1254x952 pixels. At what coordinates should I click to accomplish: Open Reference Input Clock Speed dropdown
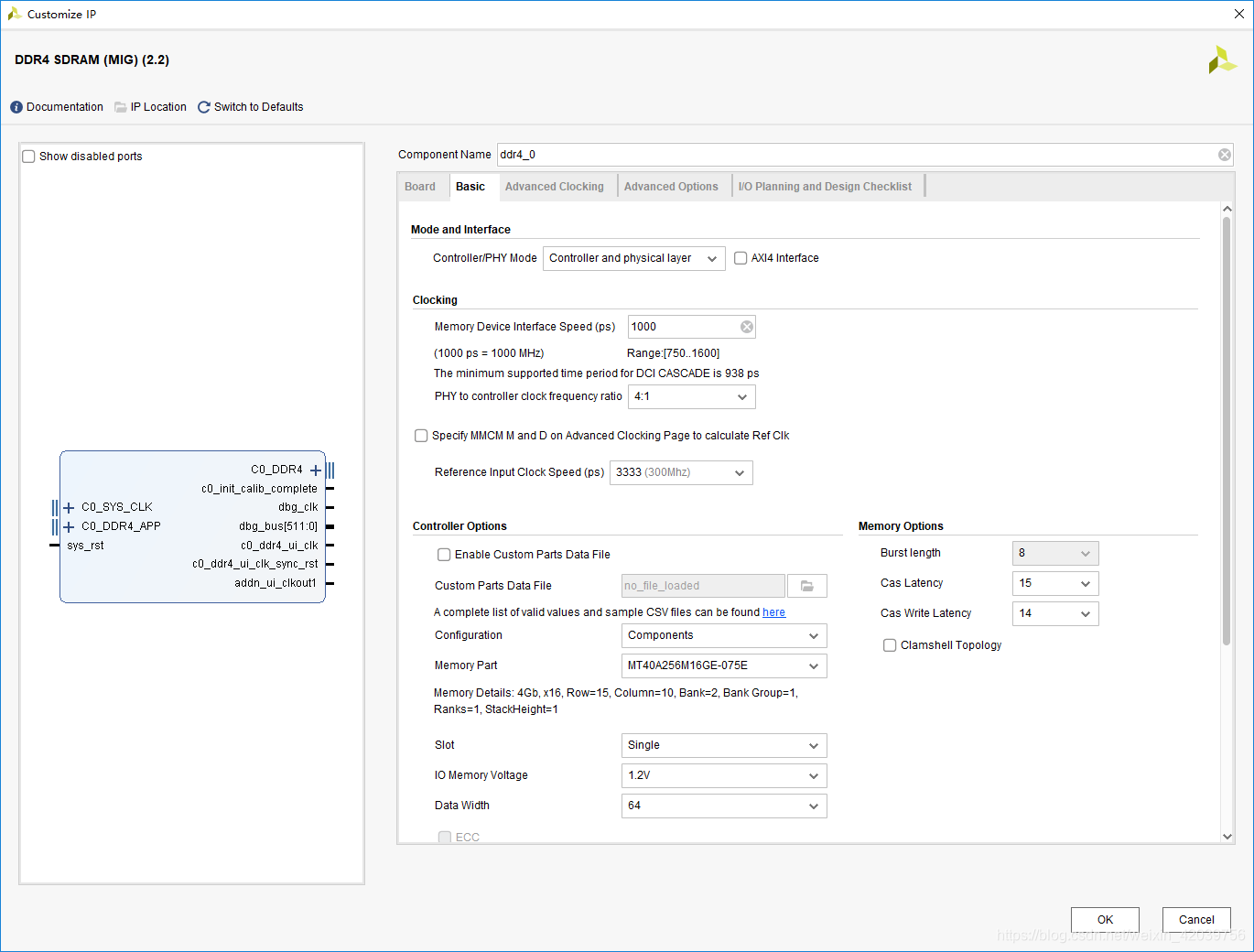[681, 472]
